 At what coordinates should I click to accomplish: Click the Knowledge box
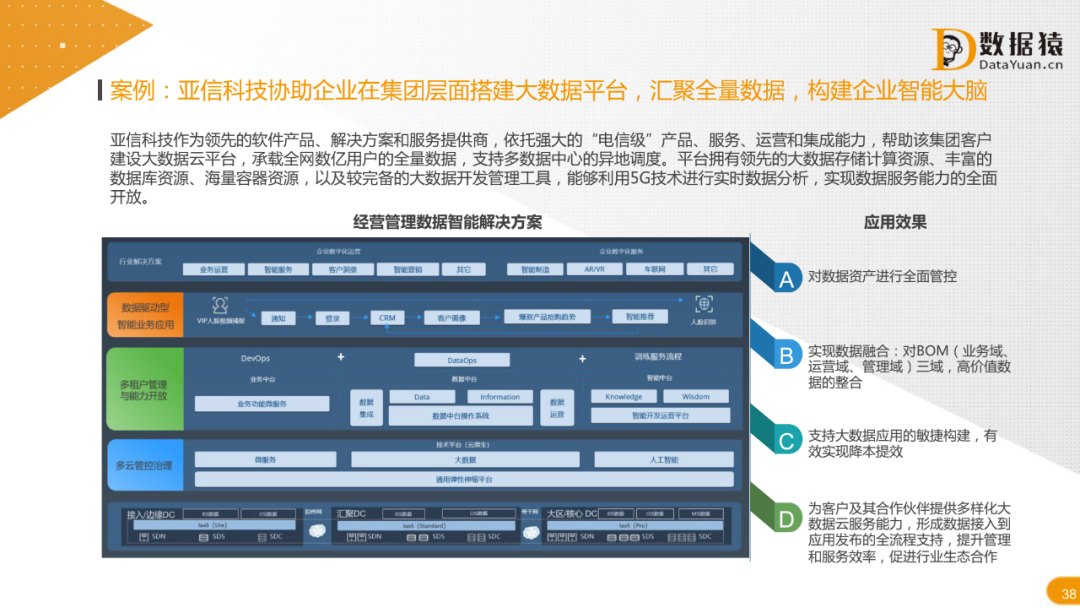623,396
